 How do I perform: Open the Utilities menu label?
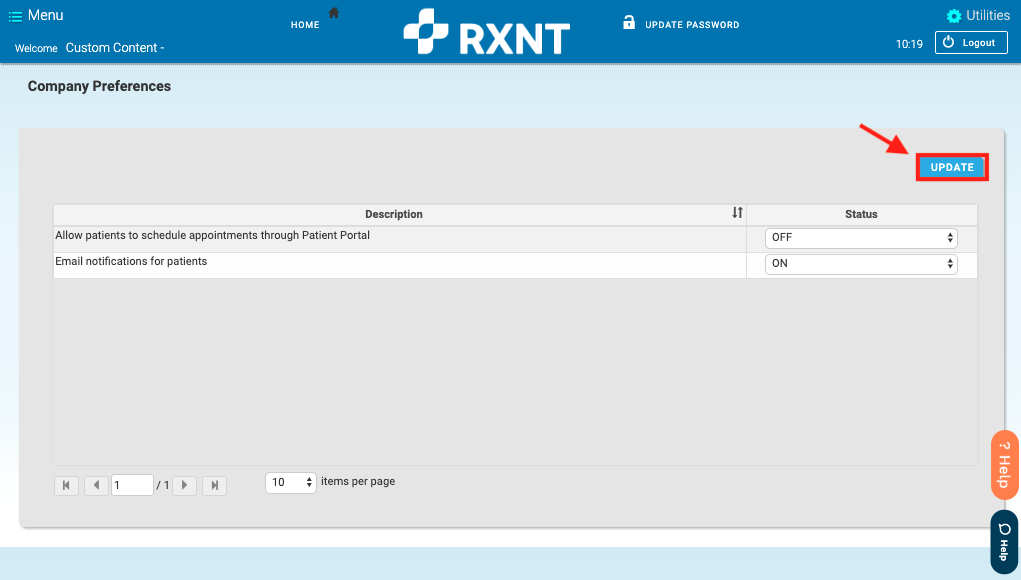988,16
